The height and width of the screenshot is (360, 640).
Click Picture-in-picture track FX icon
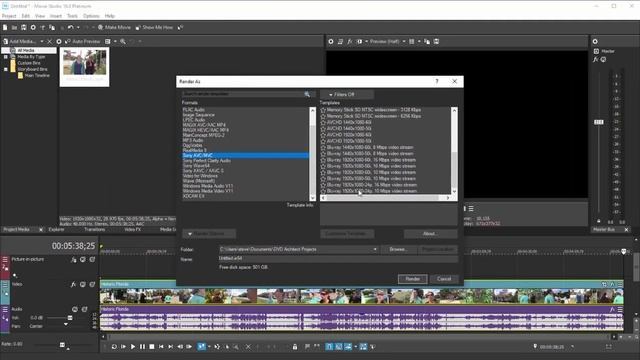(73, 260)
